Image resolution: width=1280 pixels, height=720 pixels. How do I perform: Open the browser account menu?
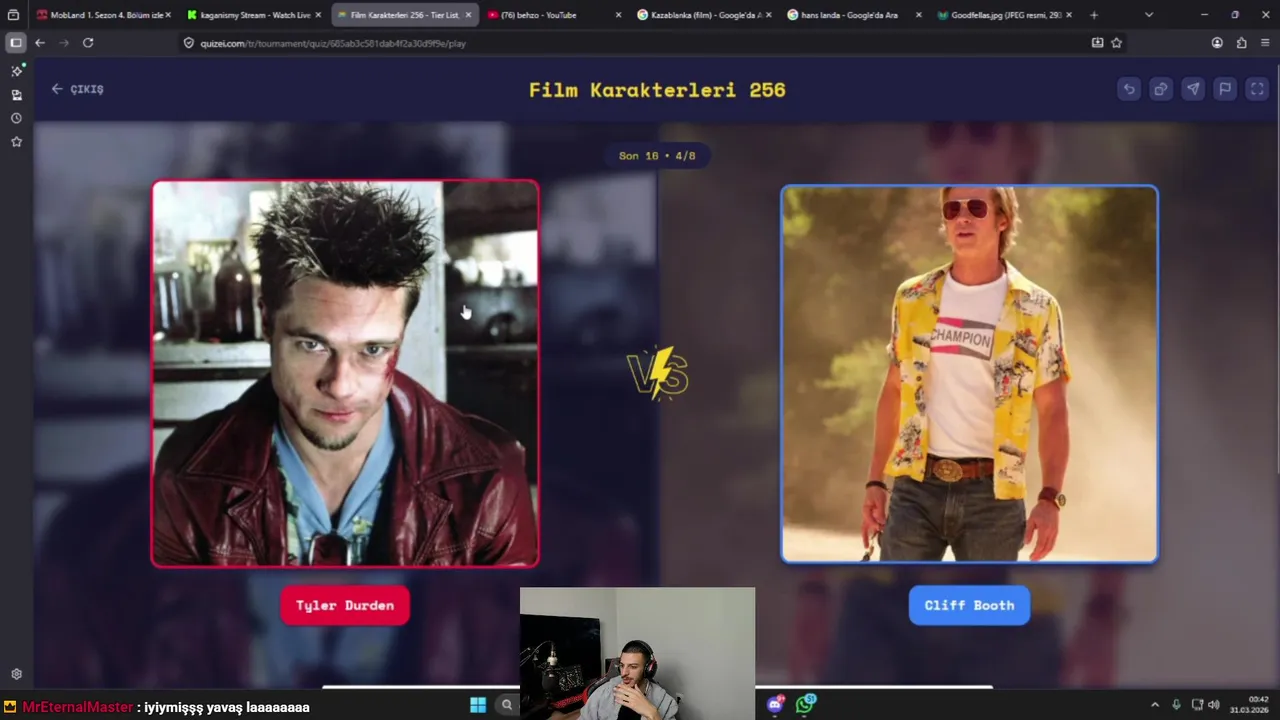[x=1217, y=43]
